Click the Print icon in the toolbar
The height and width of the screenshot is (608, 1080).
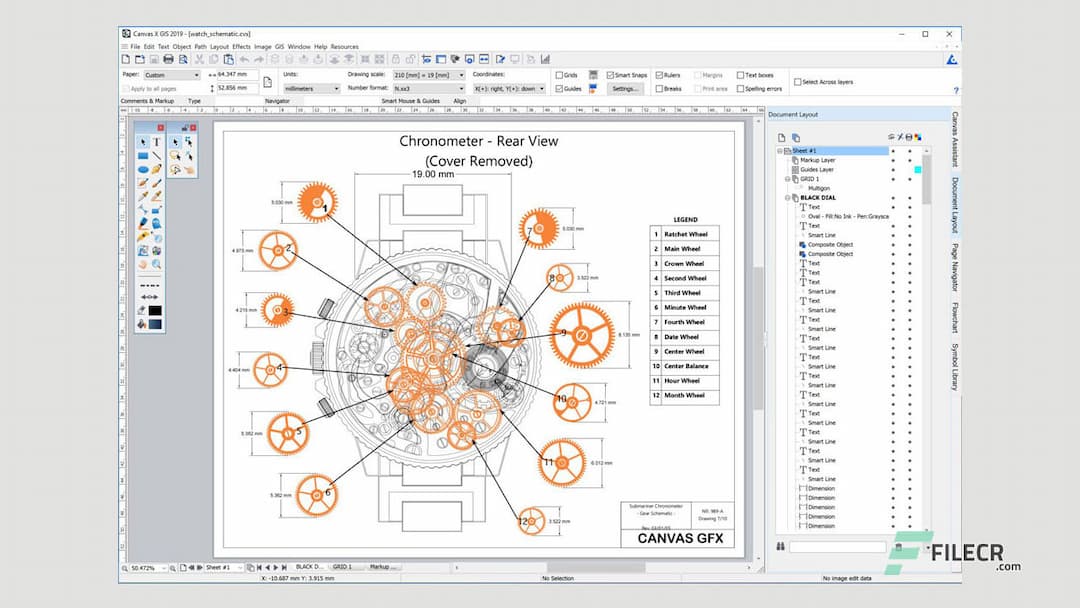pyautogui.click(x=168, y=59)
